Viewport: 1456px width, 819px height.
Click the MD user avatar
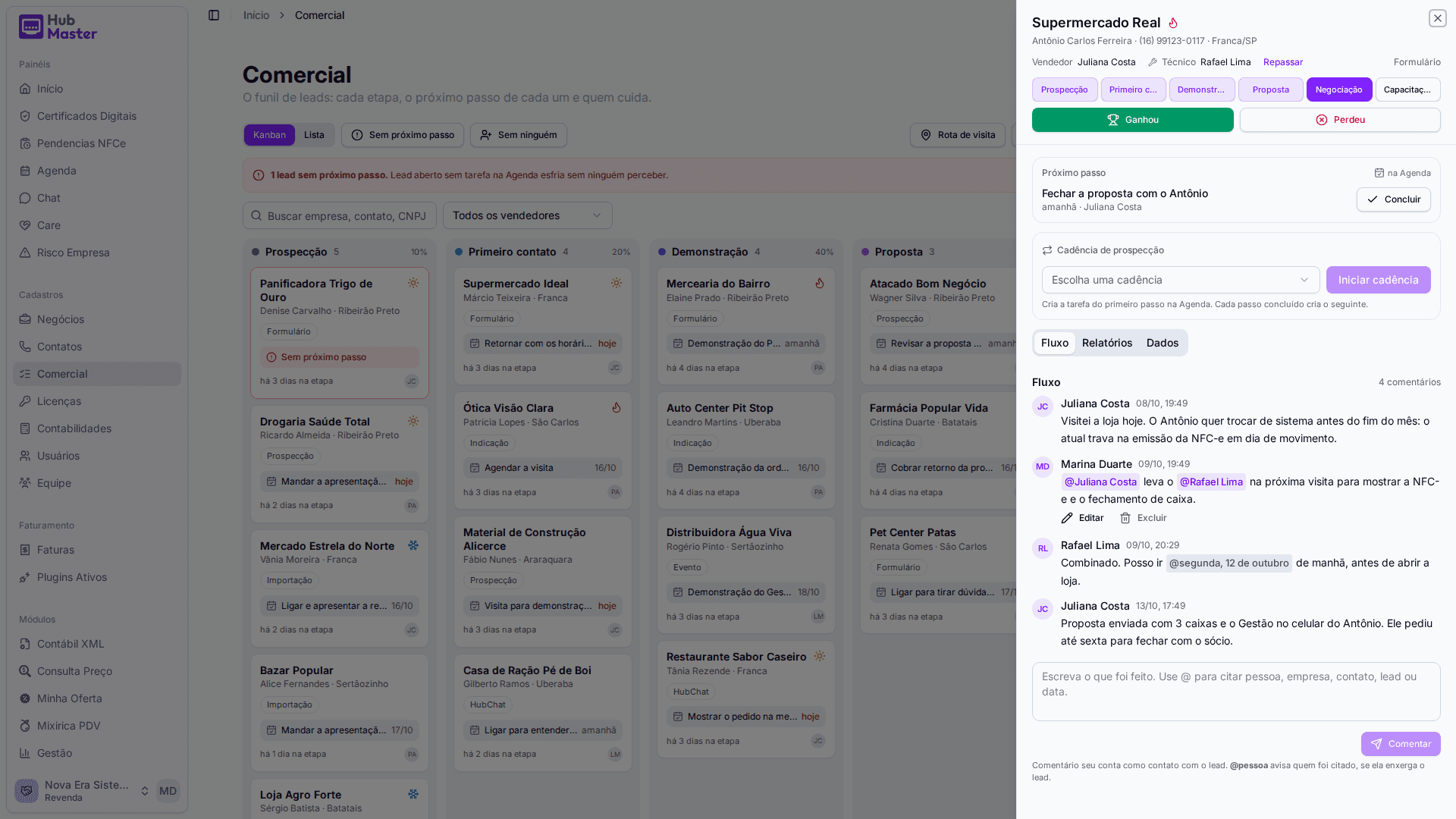click(x=168, y=791)
